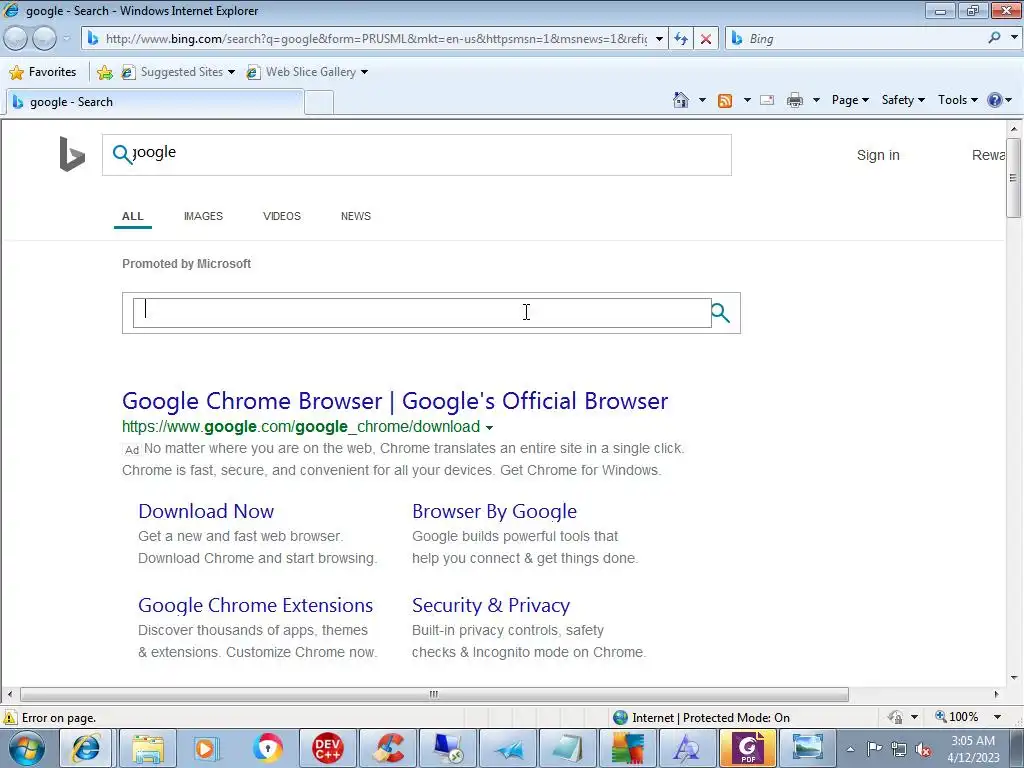Click the muted volume tray icon
Screen dimensions: 1024x768
click(923, 749)
